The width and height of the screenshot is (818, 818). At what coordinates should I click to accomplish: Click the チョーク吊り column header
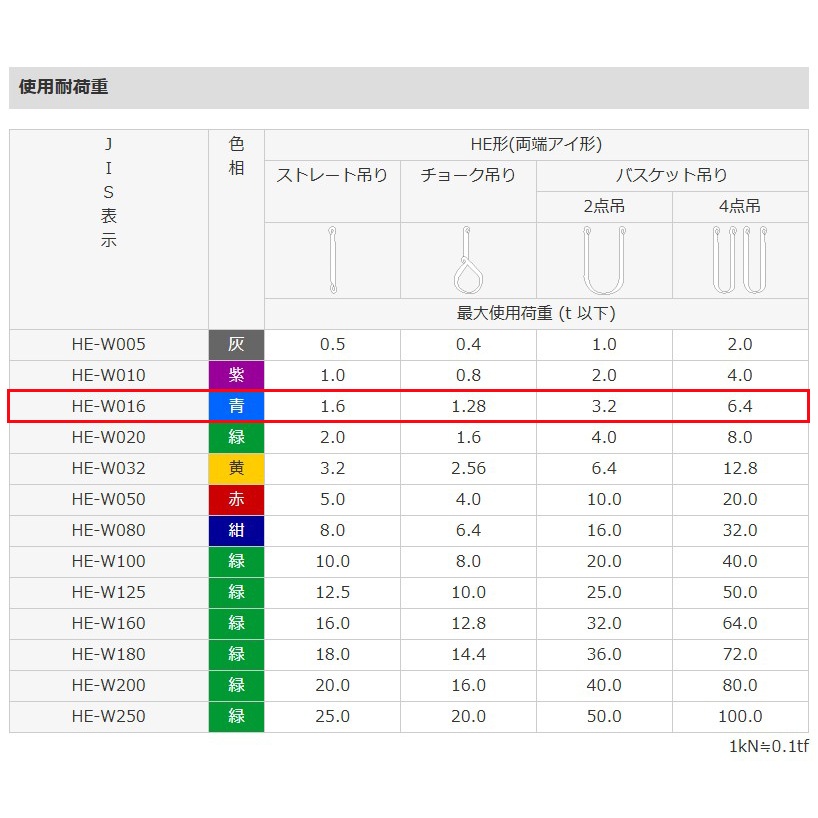coord(468,176)
